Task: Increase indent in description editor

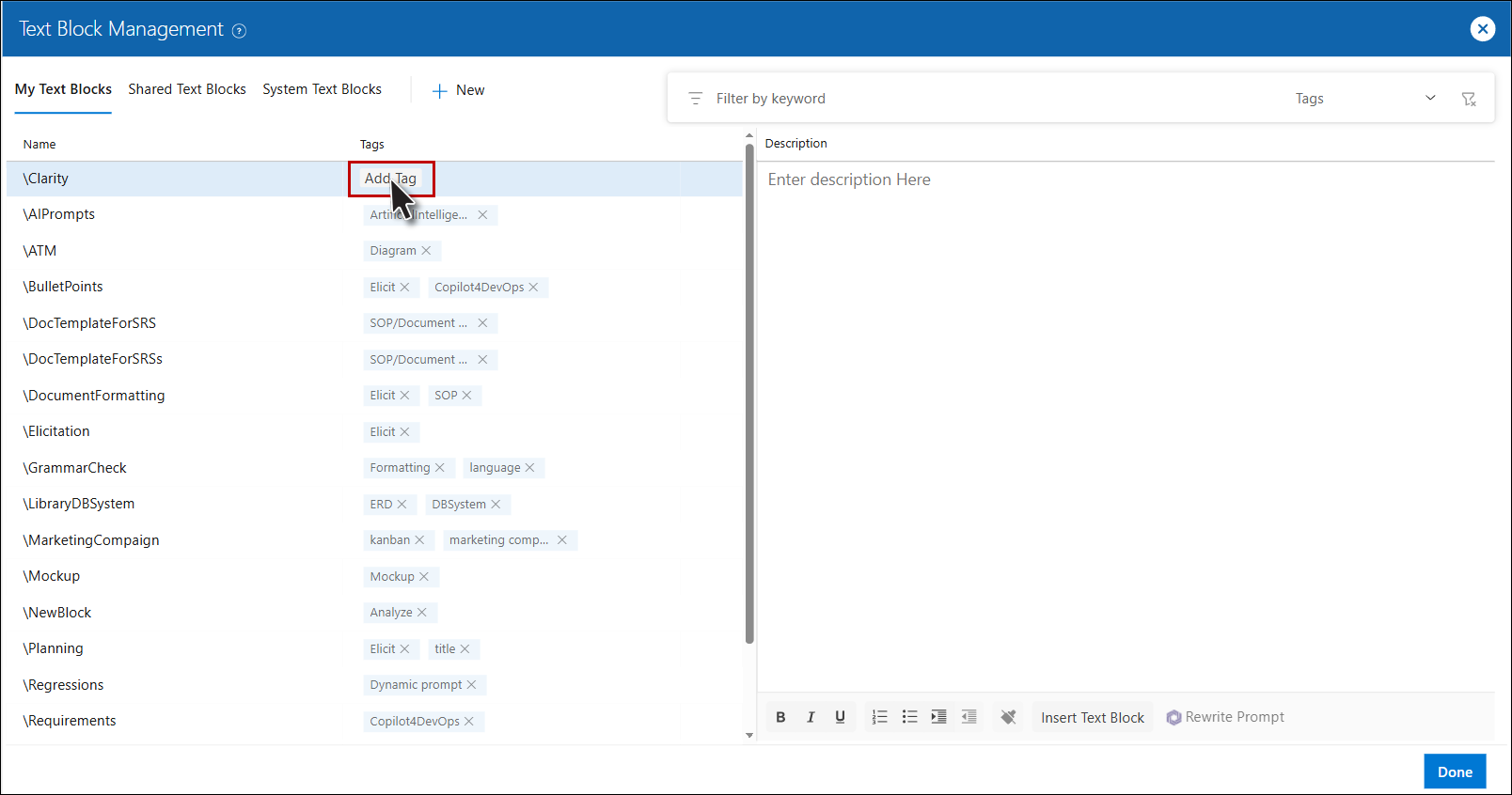Action: [938, 717]
